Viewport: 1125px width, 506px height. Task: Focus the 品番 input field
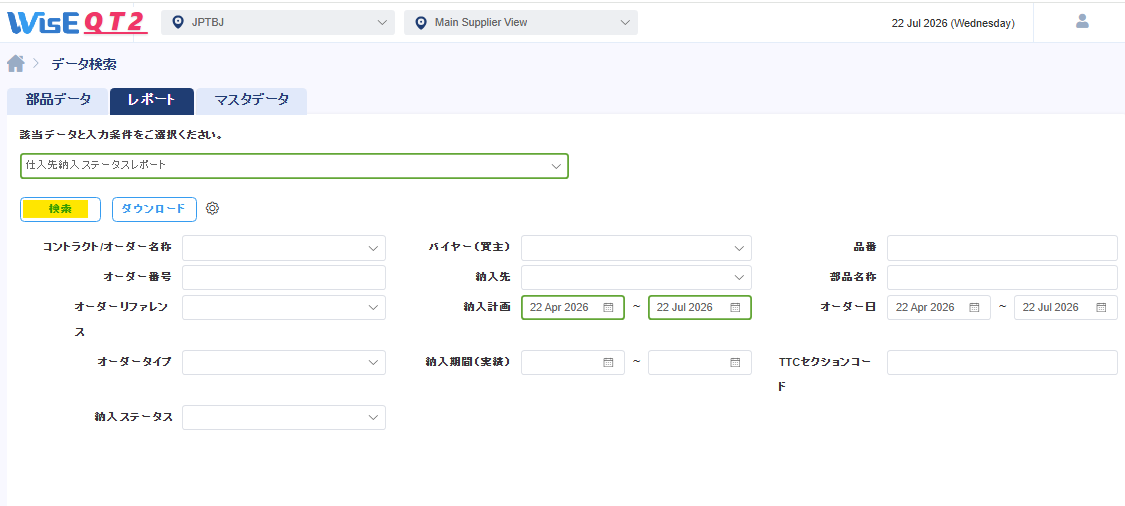[x=1002, y=248]
